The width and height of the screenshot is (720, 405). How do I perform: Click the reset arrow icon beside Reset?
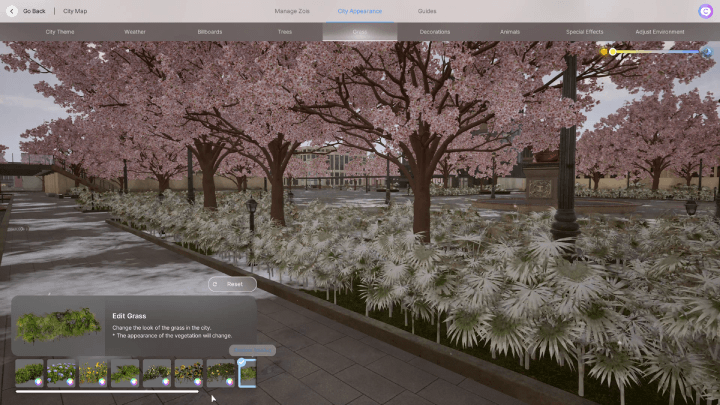(x=216, y=284)
